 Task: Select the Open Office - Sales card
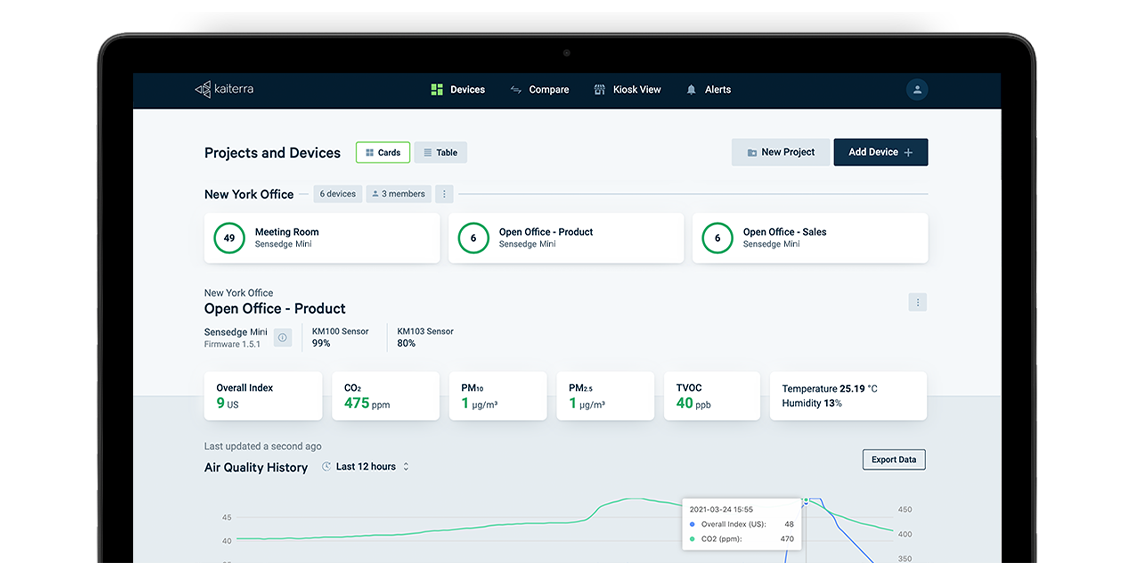810,238
